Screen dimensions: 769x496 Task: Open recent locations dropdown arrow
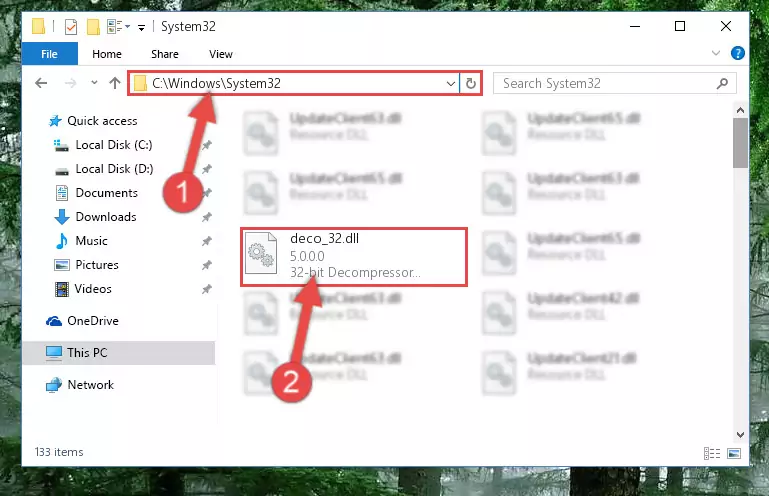point(94,83)
